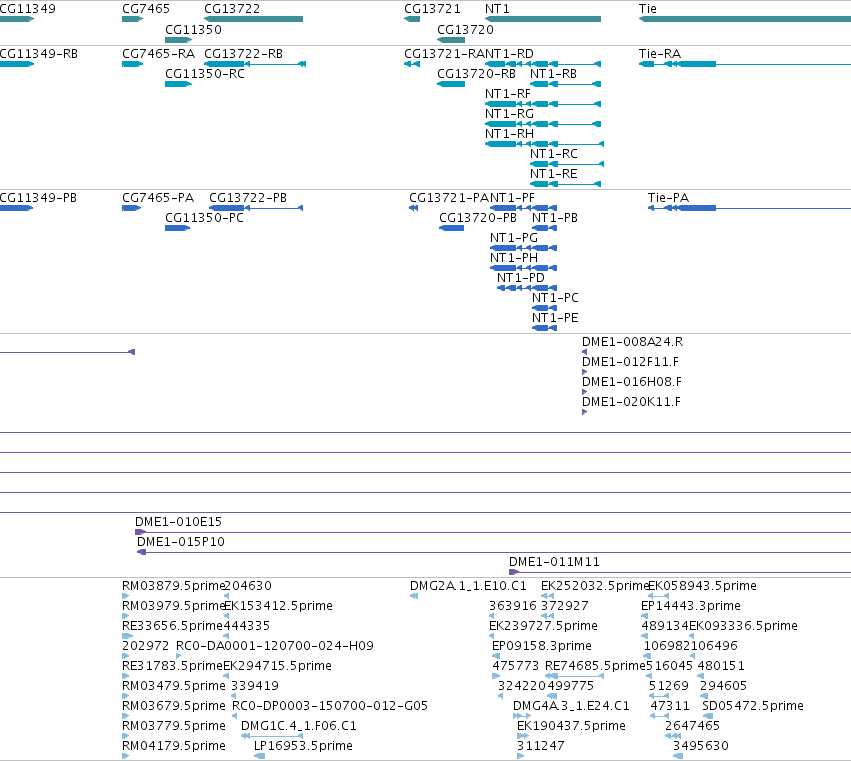Click EST DMG2A.1_1.E10.C1 label
Screen dimensions: 851x761
click(x=468, y=586)
